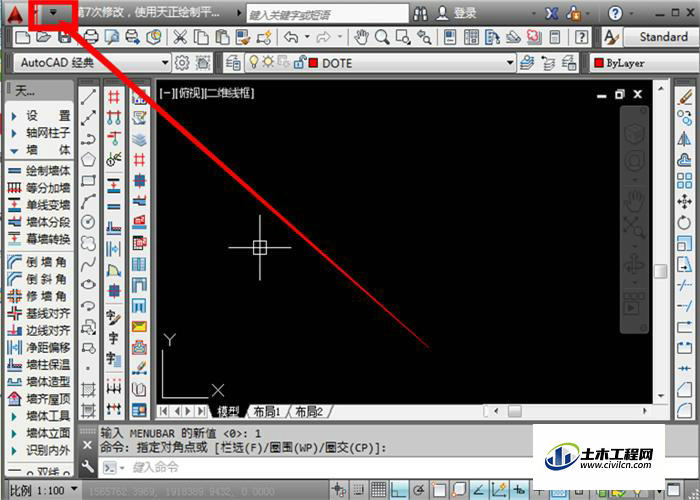This screenshot has height=500, width=700.
Task: Click the Plot printer icon
Action: click(x=91, y=37)
